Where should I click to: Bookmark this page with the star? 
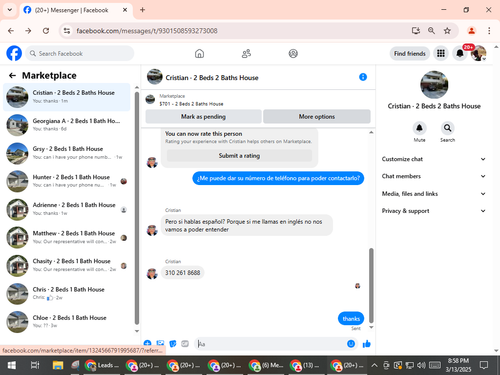447,31
